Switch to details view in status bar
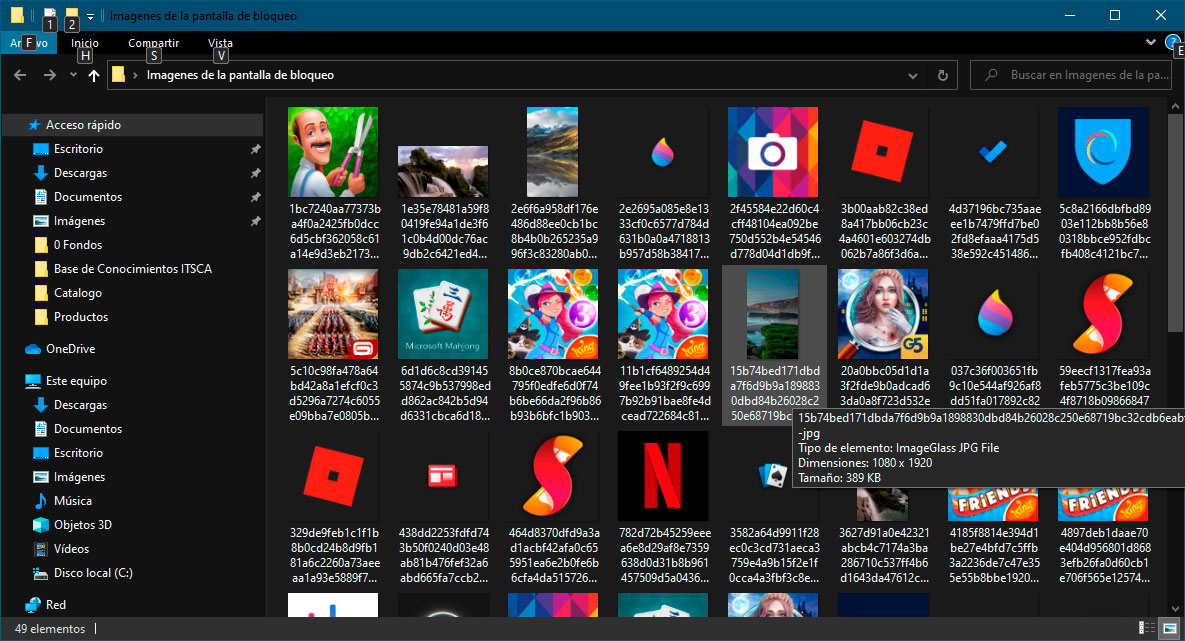Viewport: 1185px width, 641px height. click(1146, 628)
